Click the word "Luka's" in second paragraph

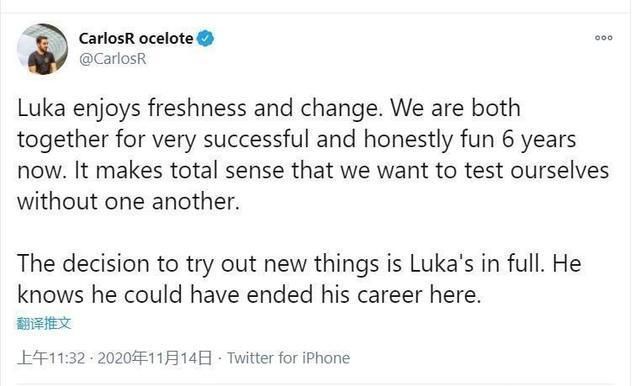(441, 264)
